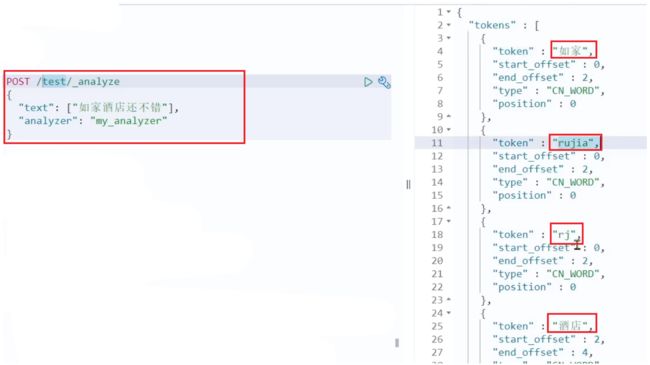Click the pane divider handle between editor and output
This screenshot has height=365, width=650.
click(408, 184)
